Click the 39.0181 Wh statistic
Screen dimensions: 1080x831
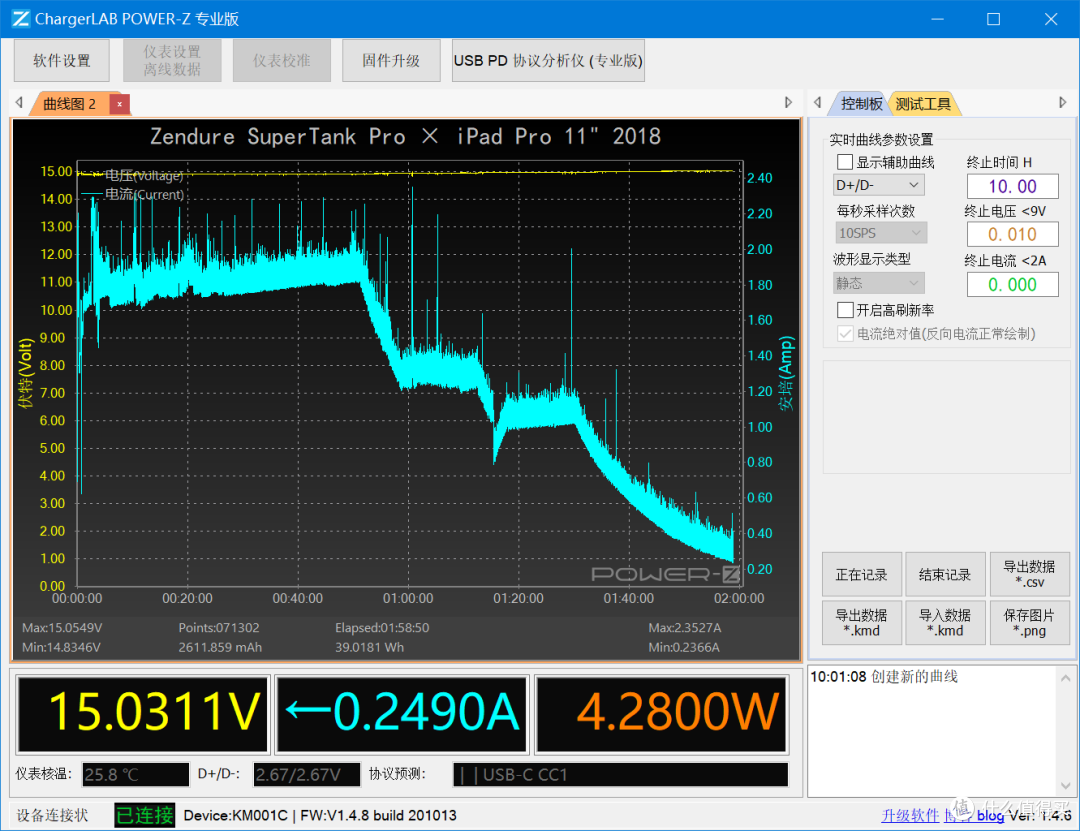(x=369, y=647)
